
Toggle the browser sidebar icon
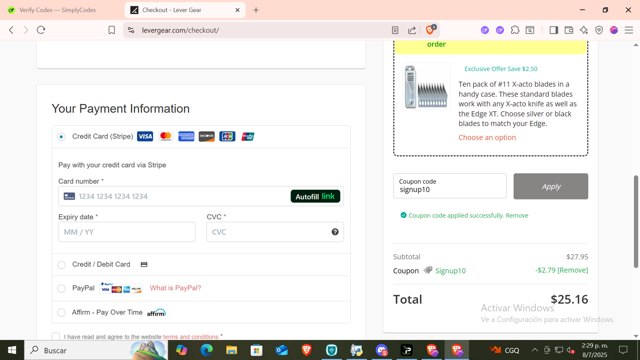pos(553,30)
